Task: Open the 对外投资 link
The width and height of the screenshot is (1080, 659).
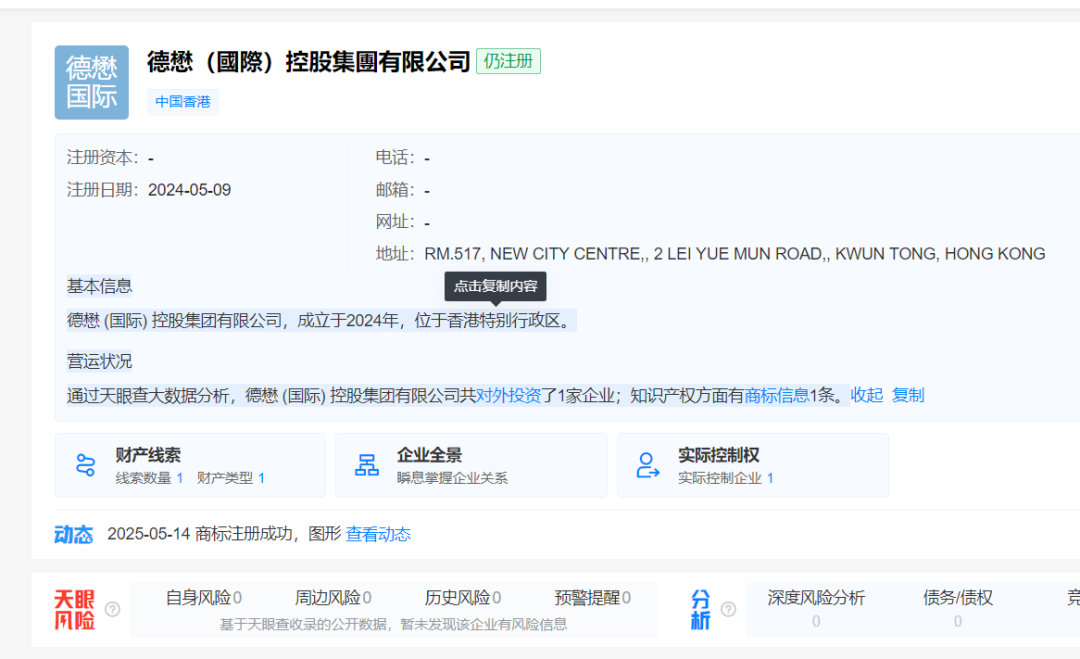Action: [508, 395]
